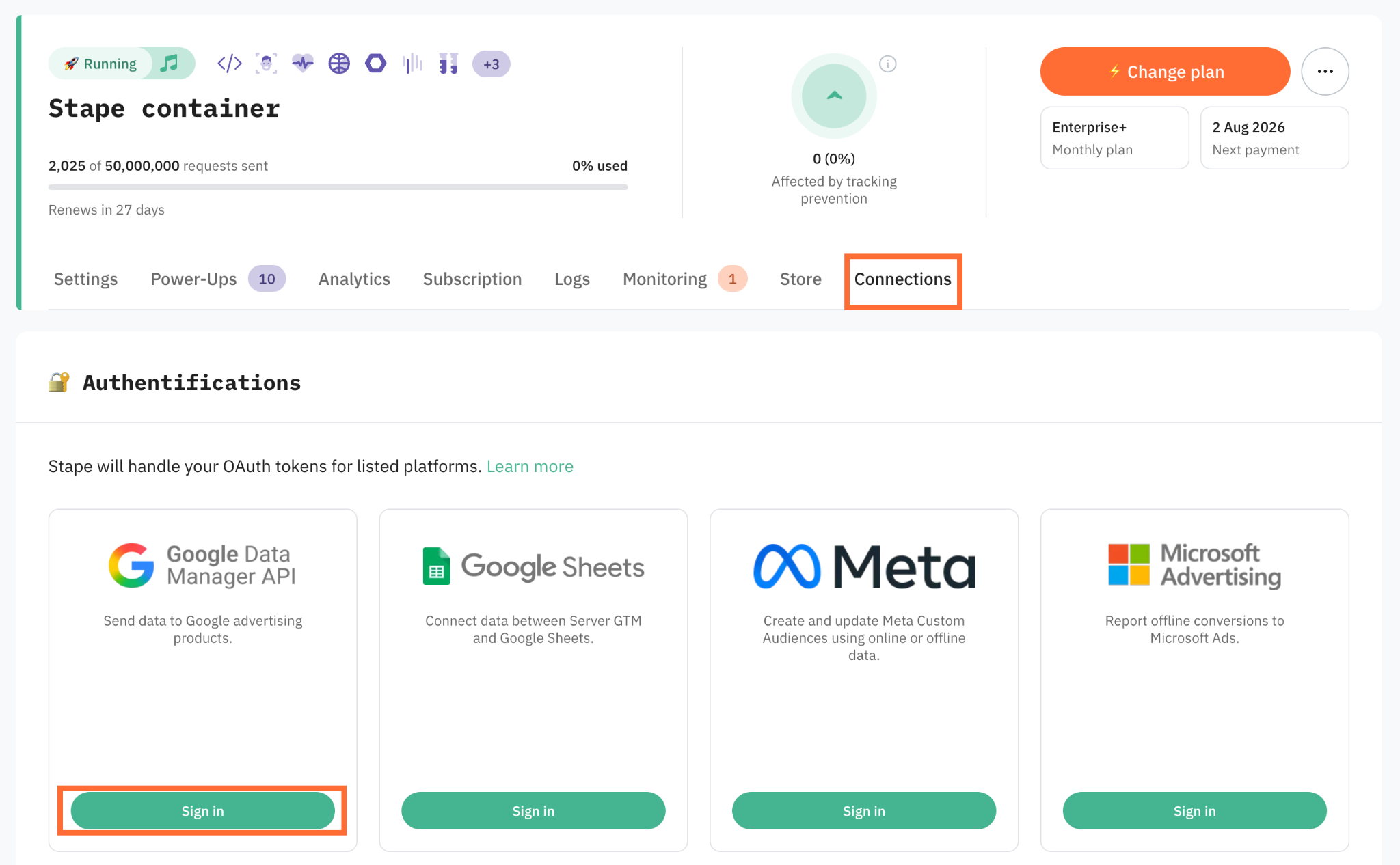Click the '2,025 of 50,000,000 requests sent' text
The width and height of the screenshot is (1400, 865).
[x=158, y=165]
